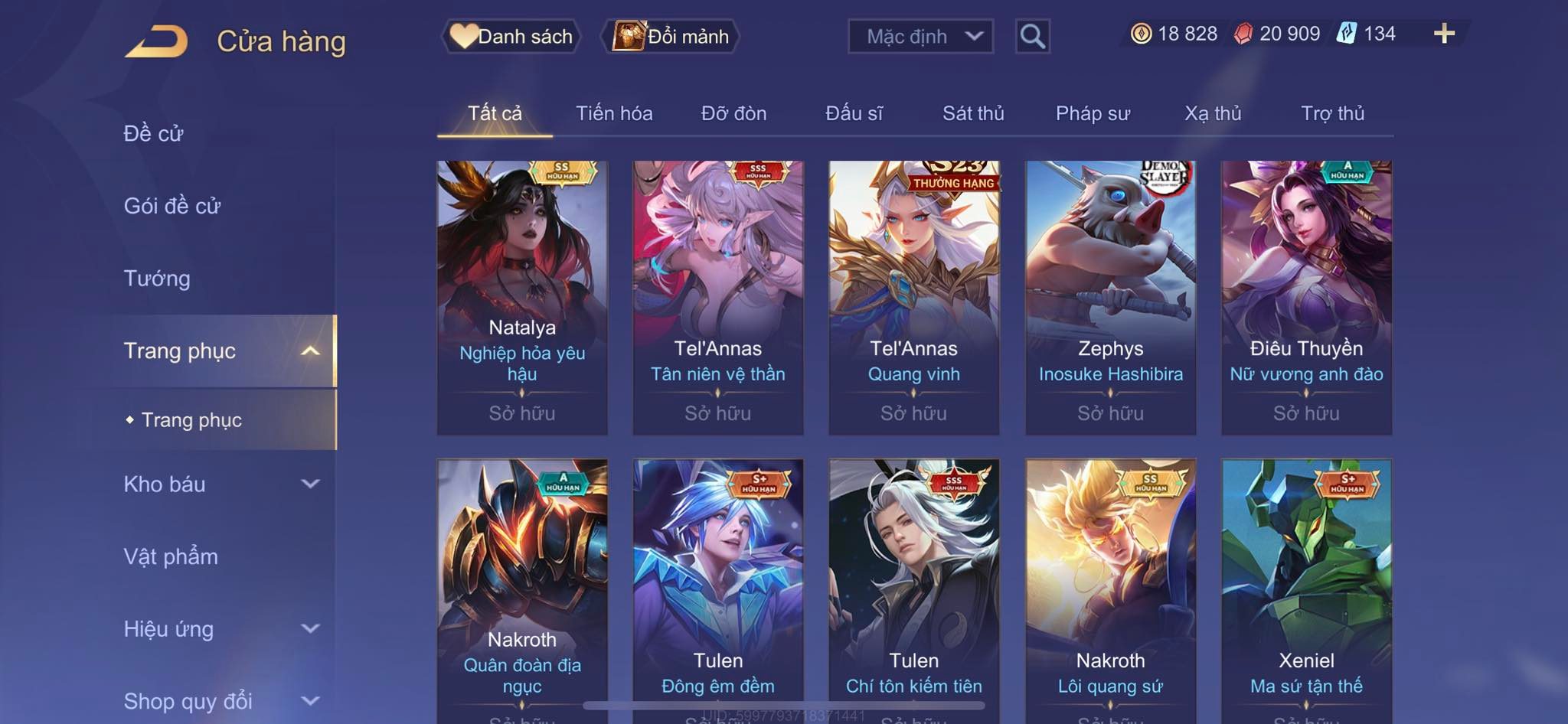This screenshot has width=1568, height=724.
Task: Select Natalya Nghiệp hỏa yêu hậu skin
Action: [522, 298]
